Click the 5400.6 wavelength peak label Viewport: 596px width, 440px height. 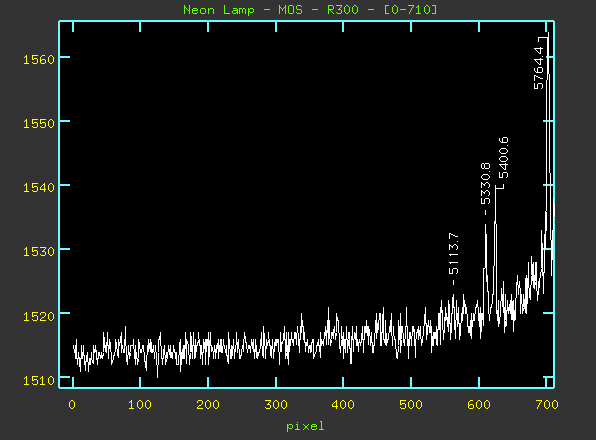pyautogui.click(x=503, y=158)
